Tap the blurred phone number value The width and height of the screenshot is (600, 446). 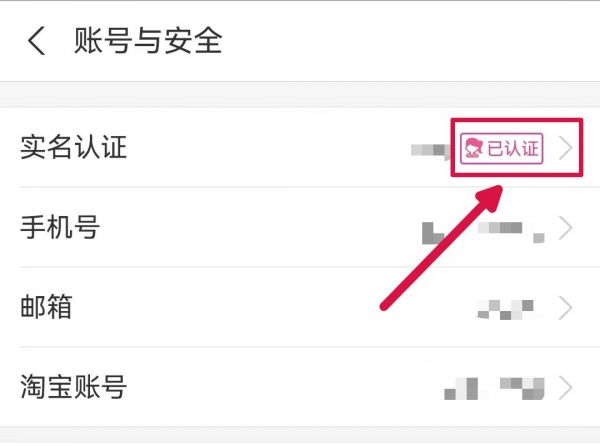click(x=483, y=232)
